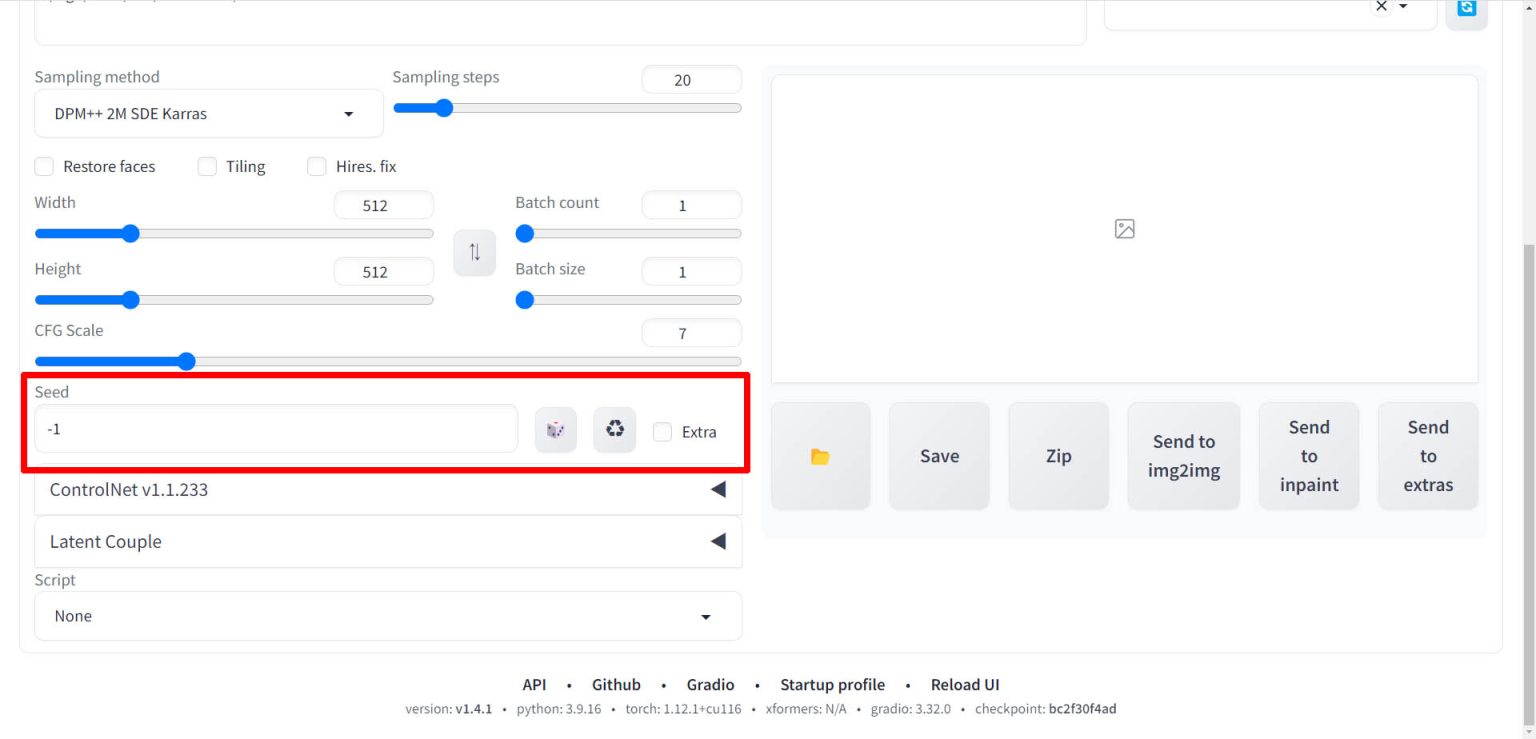Click the Save button
The image size is (1536, 739).
point(939,456)
